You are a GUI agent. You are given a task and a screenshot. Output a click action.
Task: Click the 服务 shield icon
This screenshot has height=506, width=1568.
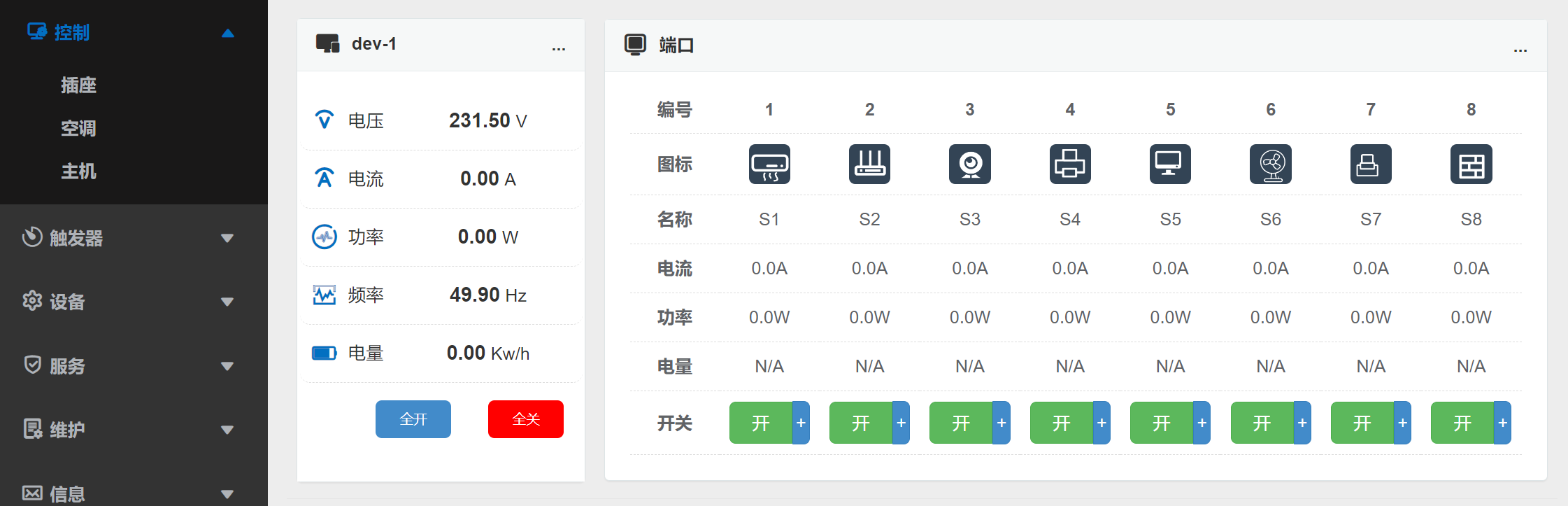pos(32,365)
